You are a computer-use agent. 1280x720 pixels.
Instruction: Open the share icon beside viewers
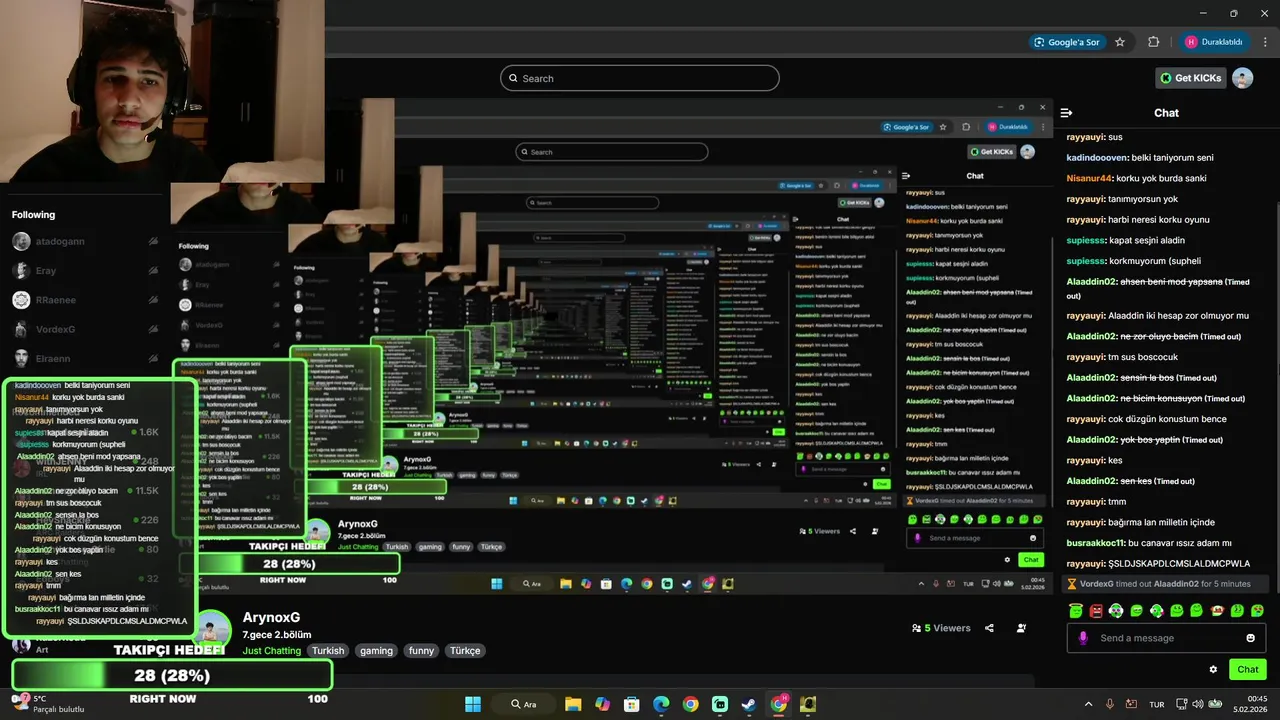click(989, 628)
